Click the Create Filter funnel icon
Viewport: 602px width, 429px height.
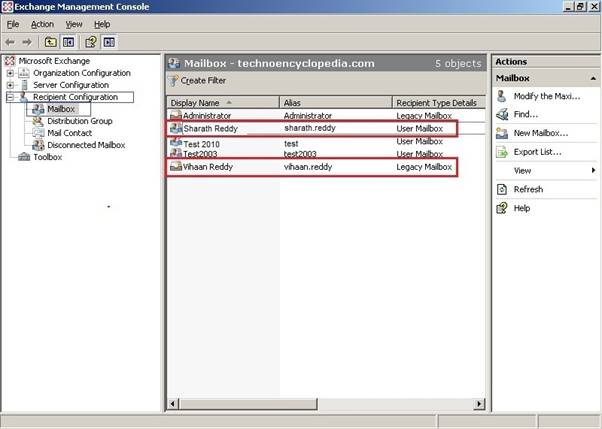click(x=173, y=80)
